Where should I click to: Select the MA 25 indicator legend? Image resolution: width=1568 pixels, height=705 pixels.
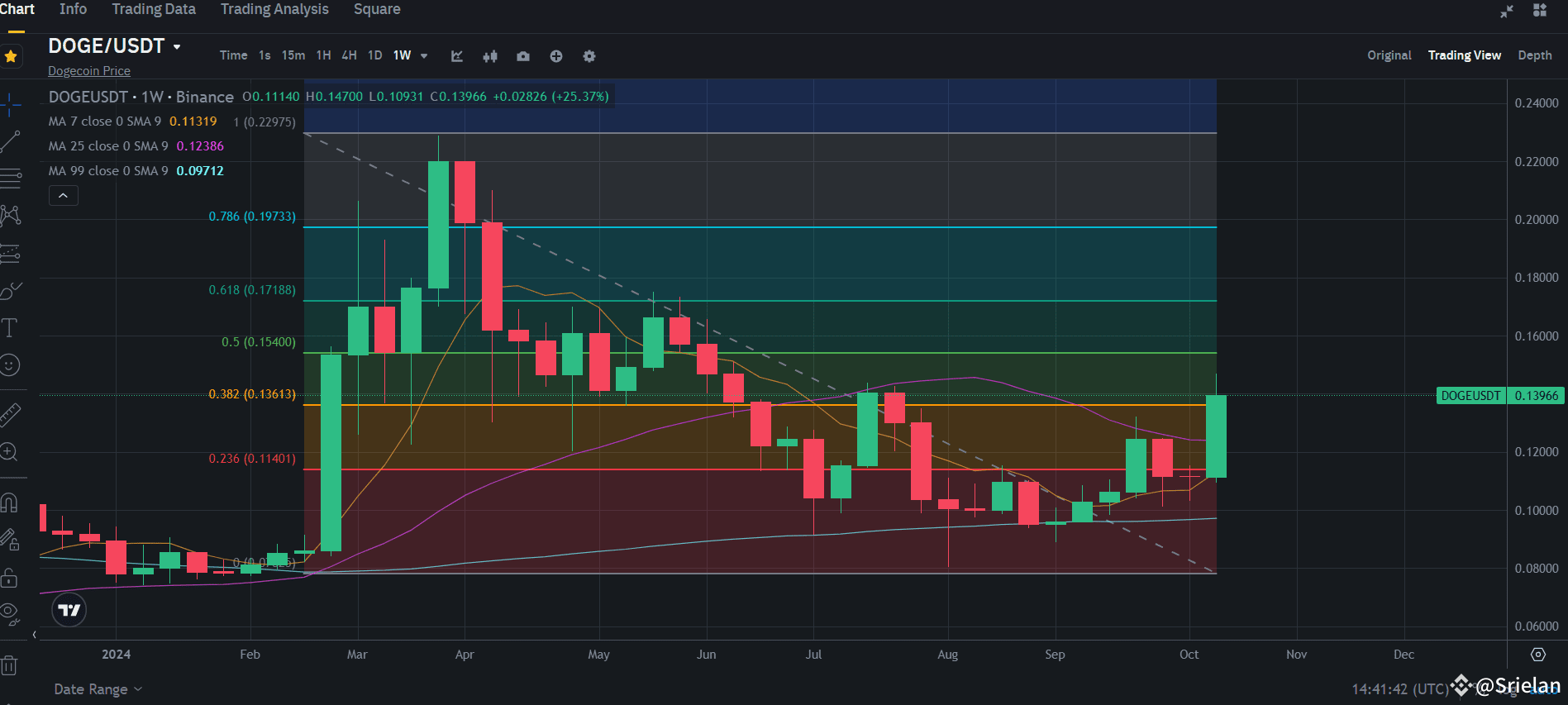point(108,146)
